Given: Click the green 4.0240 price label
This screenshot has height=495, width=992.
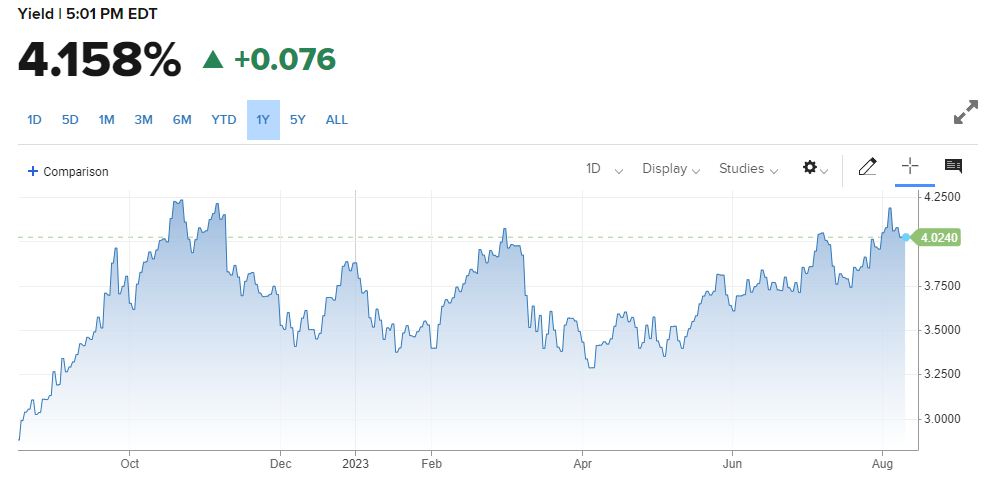Looking at the screenshot, I should 939,237.
